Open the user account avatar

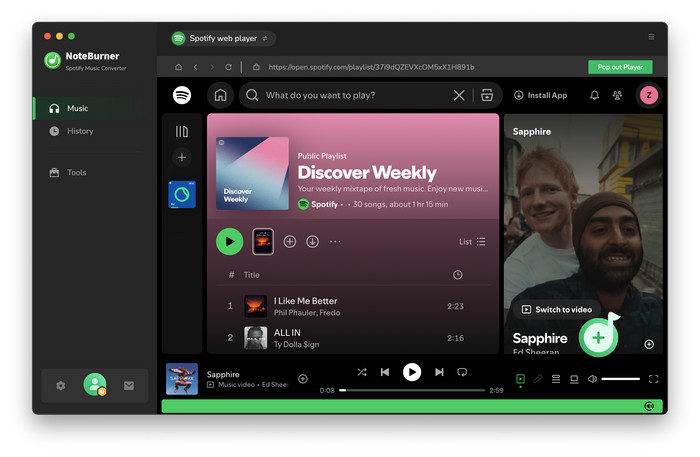click(95, 385)
